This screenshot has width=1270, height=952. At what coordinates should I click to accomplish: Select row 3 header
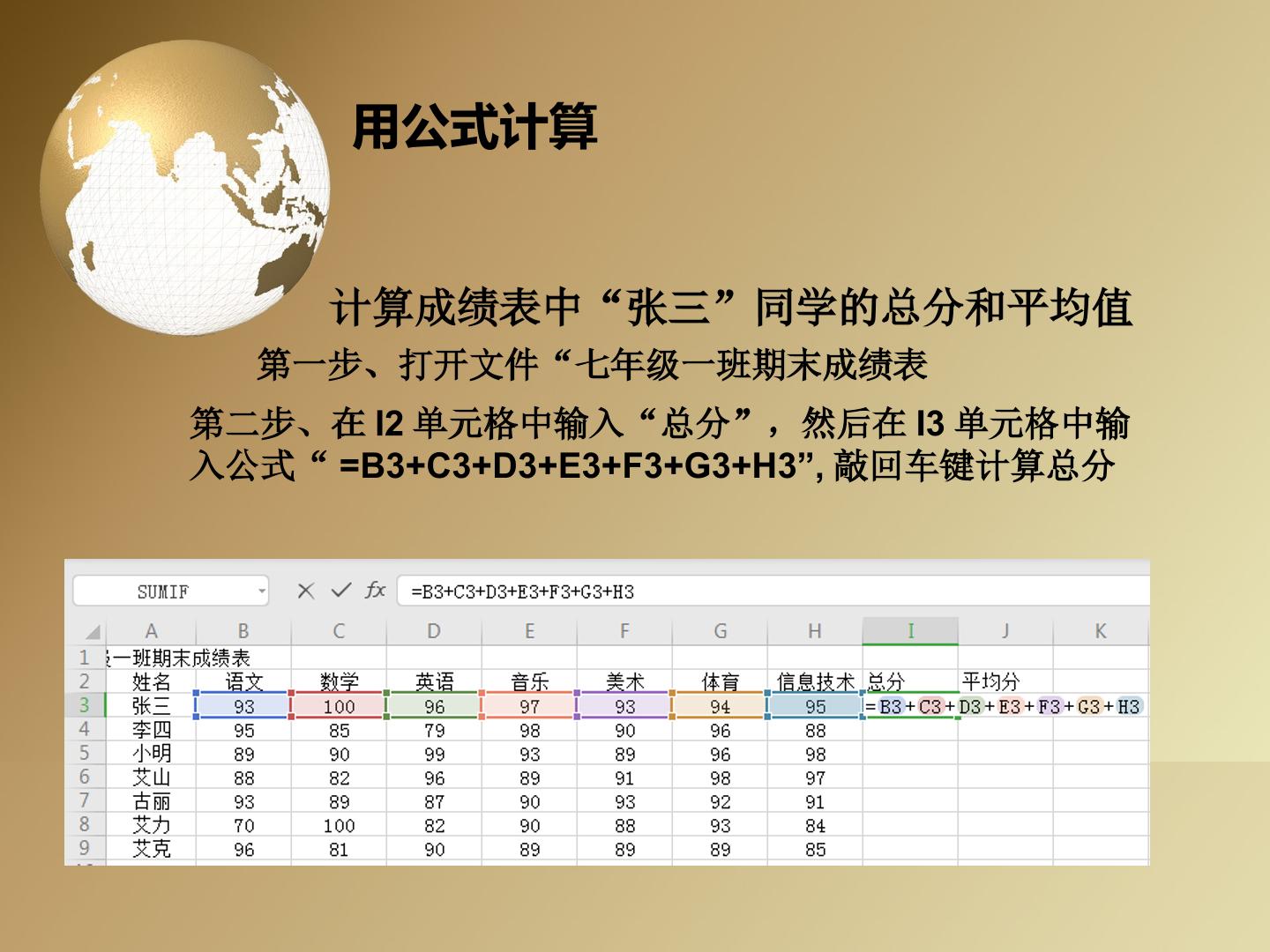coord(85,705)
